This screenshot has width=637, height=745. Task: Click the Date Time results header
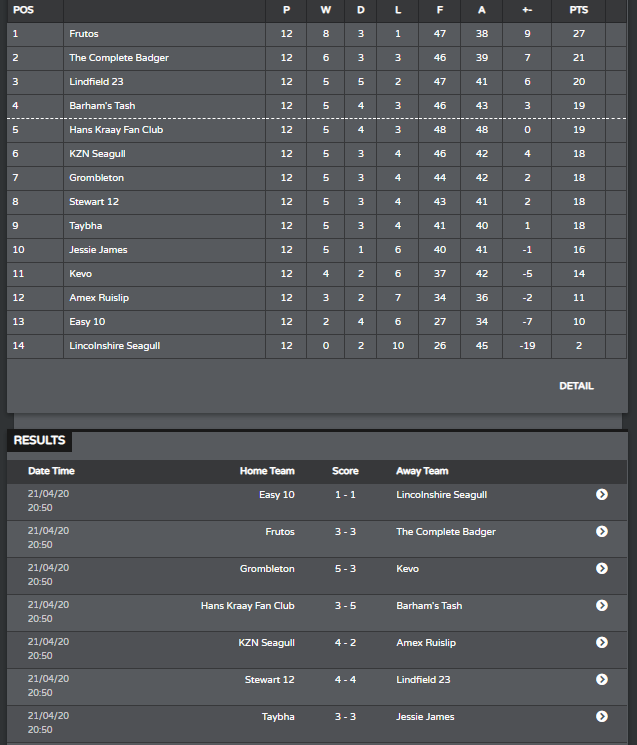coord(51,471)
